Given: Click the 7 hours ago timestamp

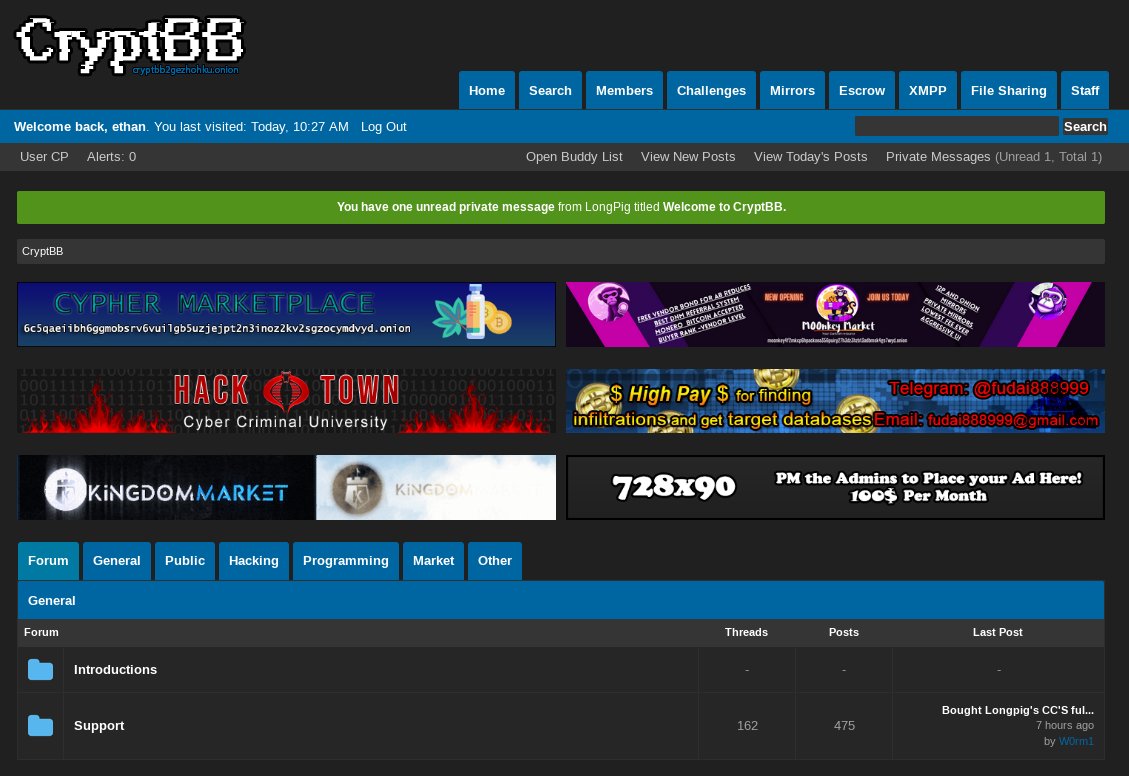Looking at the screenshot, I should click(1064, 726).
